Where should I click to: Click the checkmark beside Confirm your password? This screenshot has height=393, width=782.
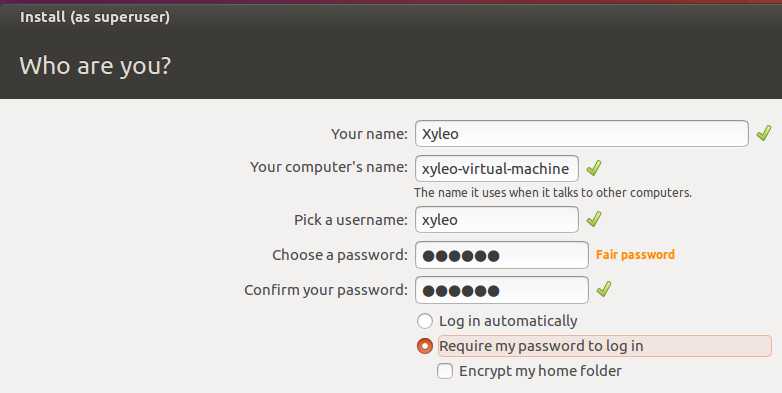(603, 289)
